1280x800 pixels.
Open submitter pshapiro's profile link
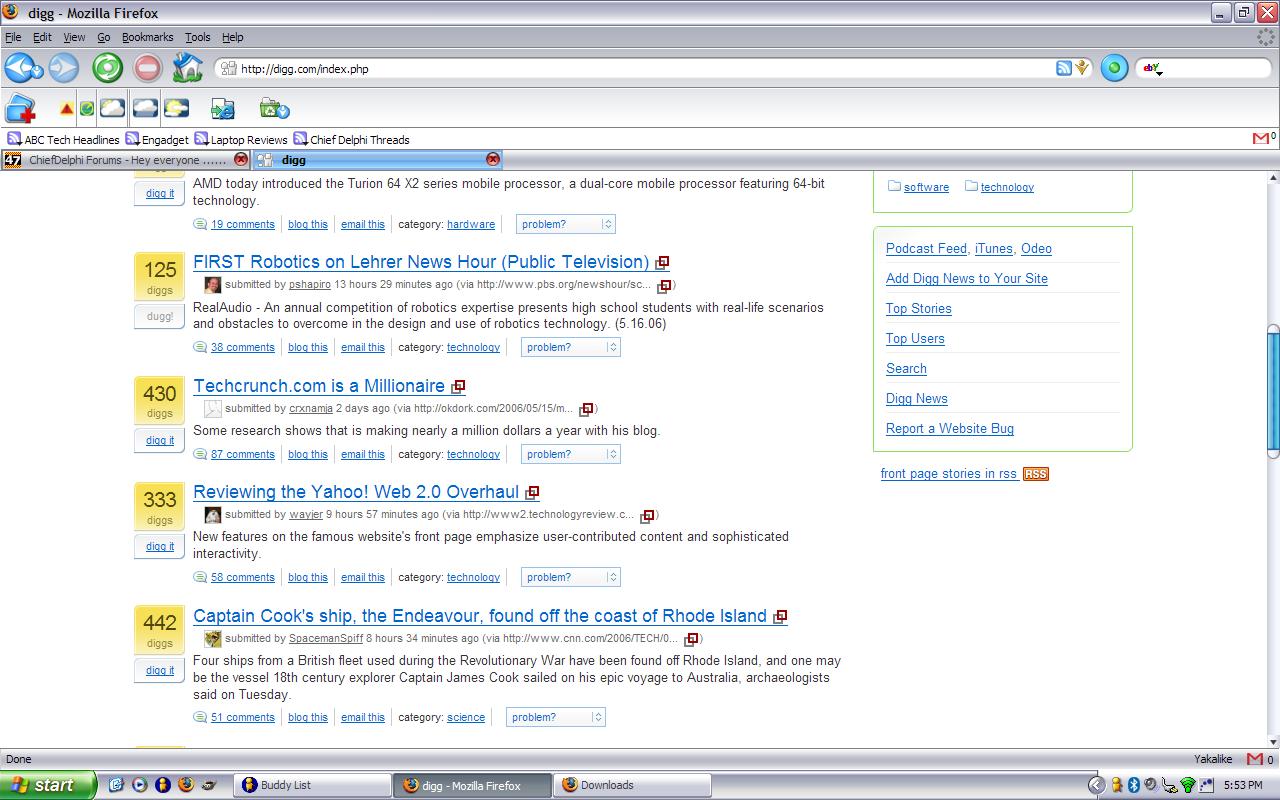pyautogui.click(x=309, y=284)
